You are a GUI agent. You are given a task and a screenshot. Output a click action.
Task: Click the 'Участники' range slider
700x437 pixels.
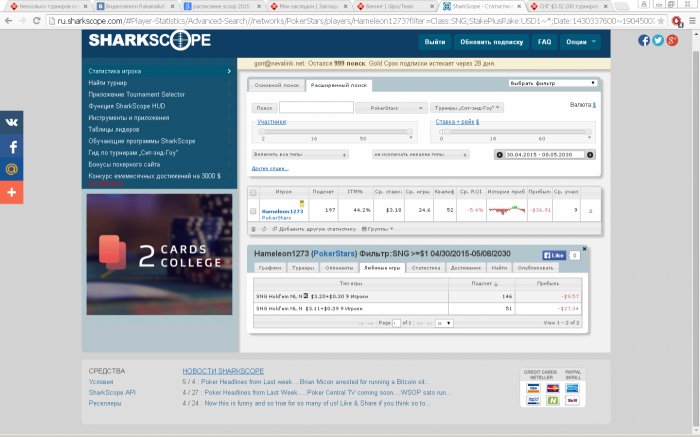coord(335,132)
